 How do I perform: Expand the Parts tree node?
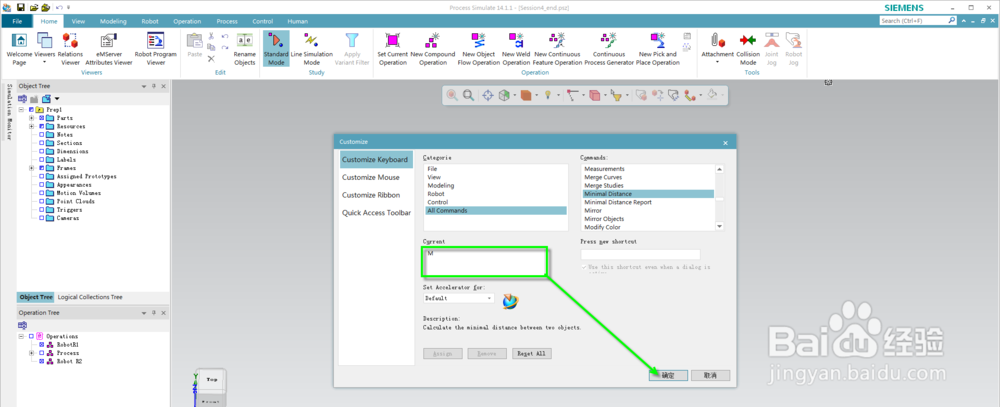[x=31, y=118]
